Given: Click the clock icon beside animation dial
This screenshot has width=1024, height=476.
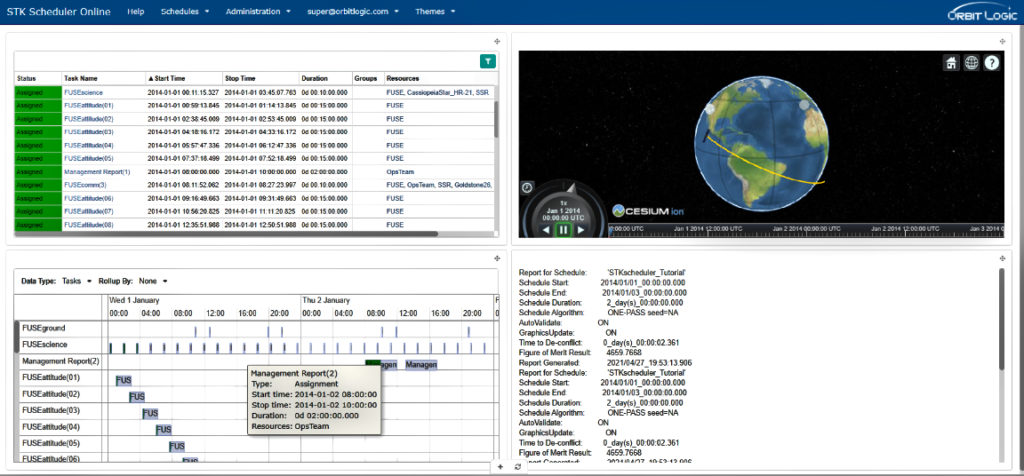Looking at the screenshot, I should pyautogui.click(x=527, y=186).
